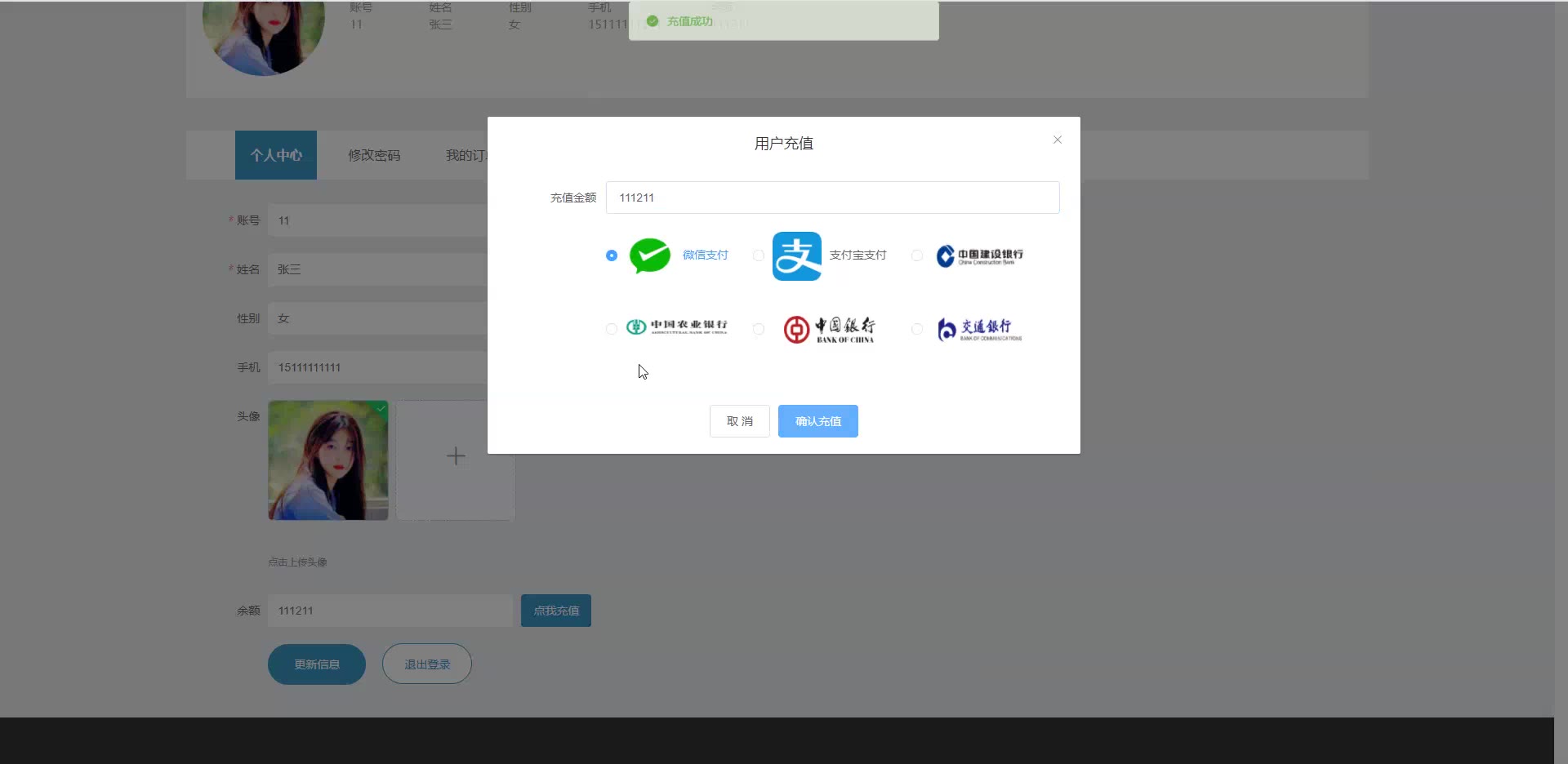Select the 微信支付 radio button
Viewport: 1568px width, 764px height.
(x=612, y=255)
